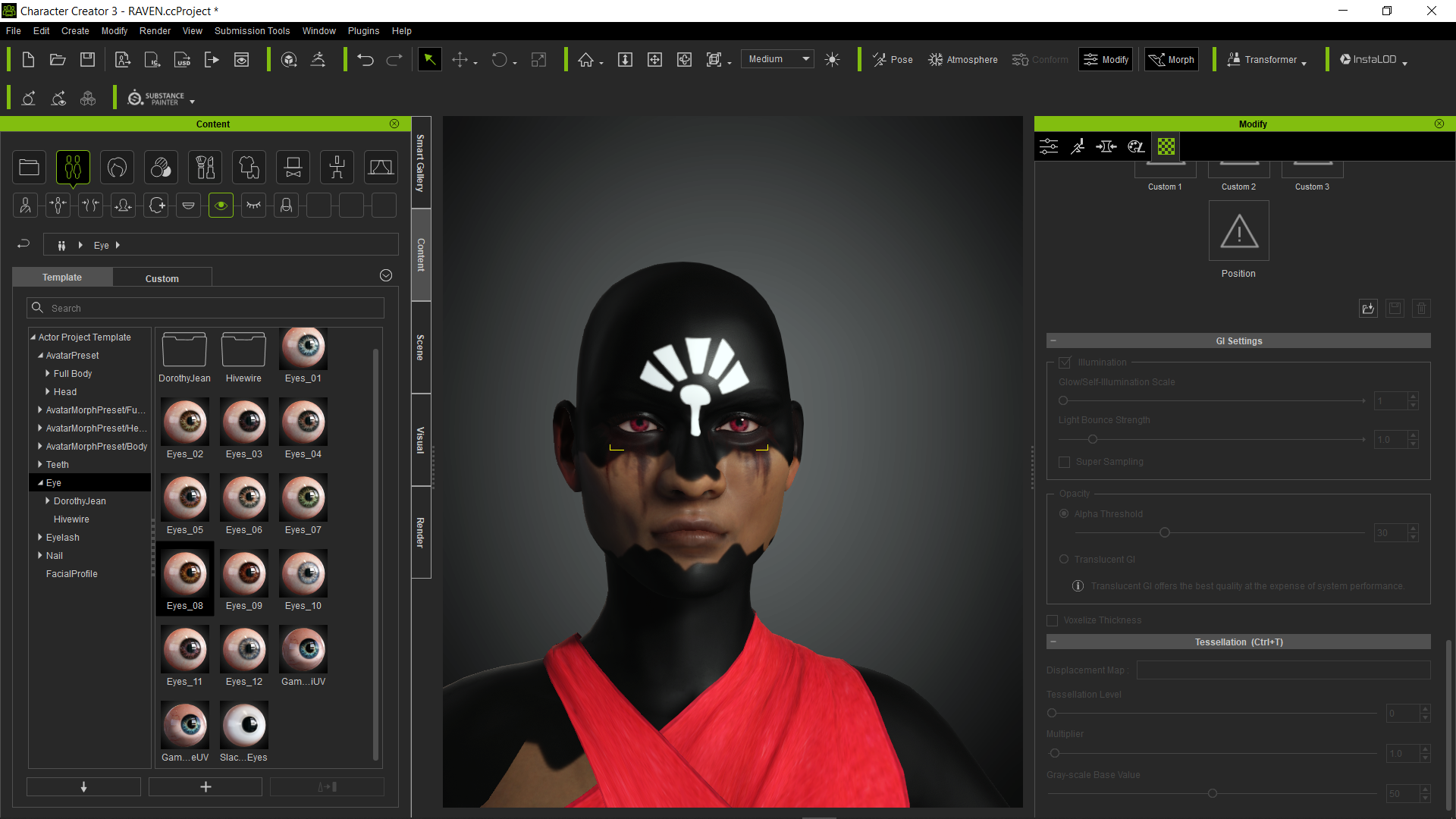
Task: Open the Smart Gallery side tab
Action: [421, 162]
